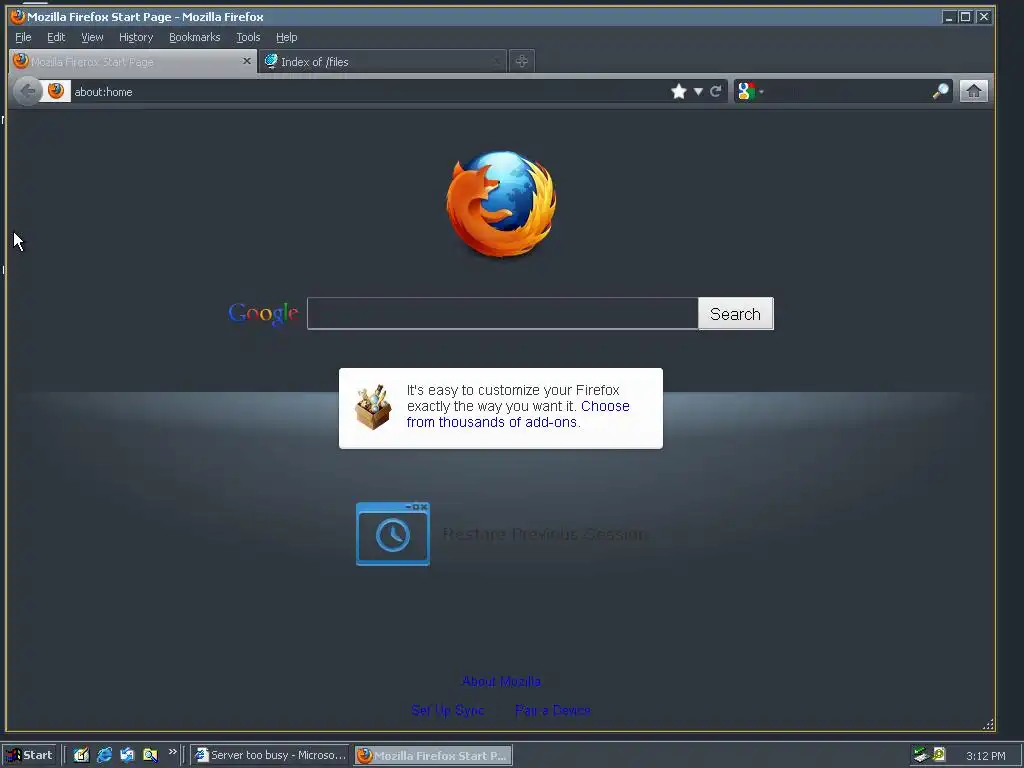Click the Search button next to the Google field
This screenshot has width=1024, height=768.
pos(735,313)
